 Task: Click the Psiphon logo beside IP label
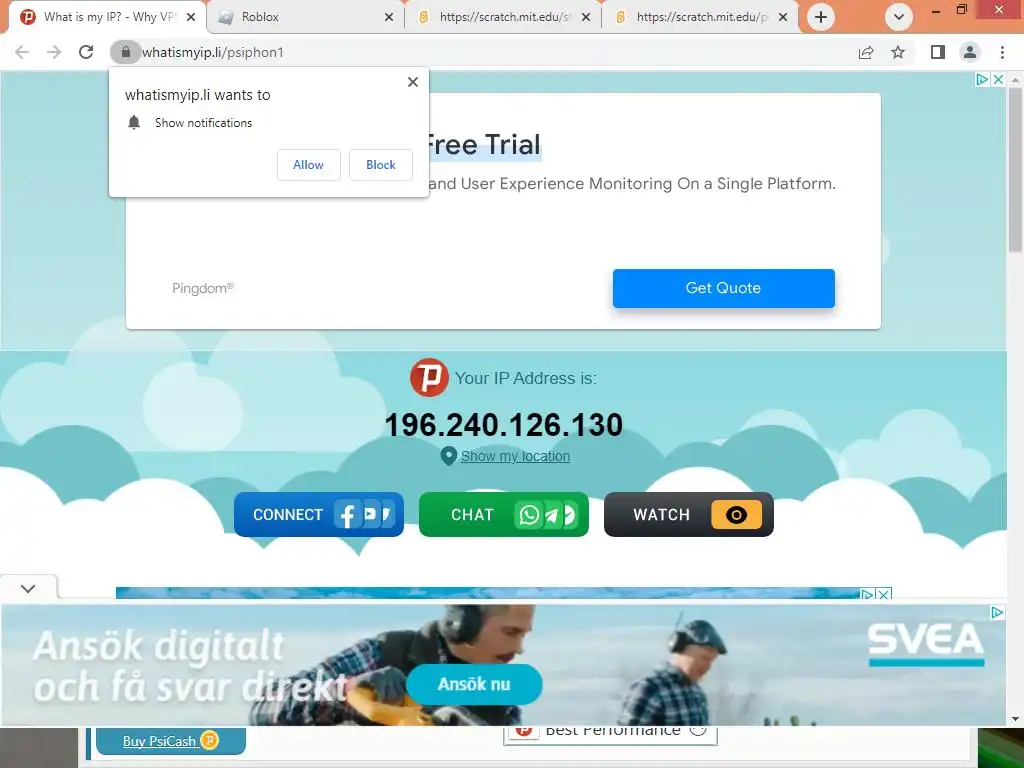click(x=429, y=377)
